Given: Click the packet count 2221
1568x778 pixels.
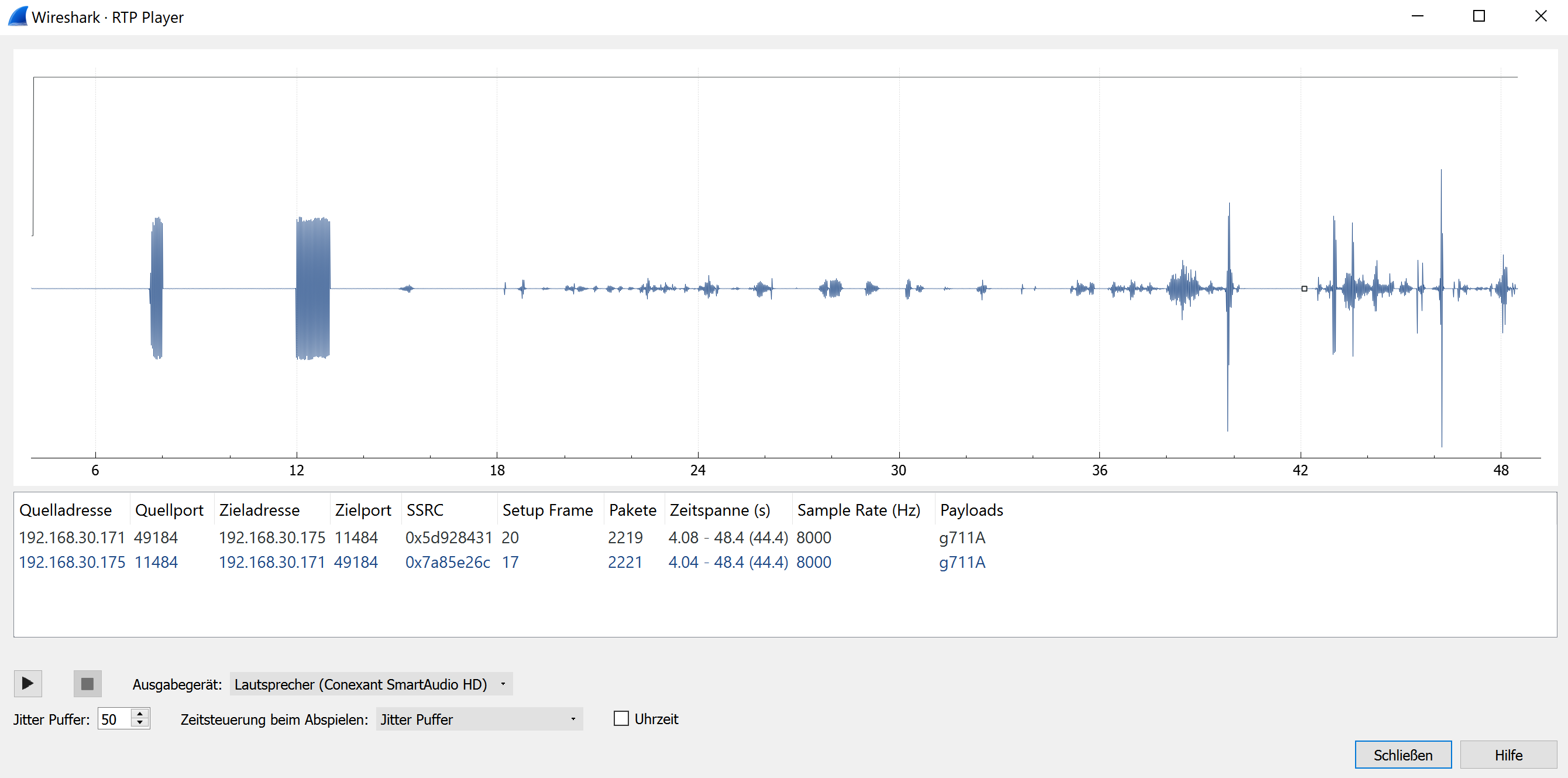Looking at the screenshot, I should 625,562.
